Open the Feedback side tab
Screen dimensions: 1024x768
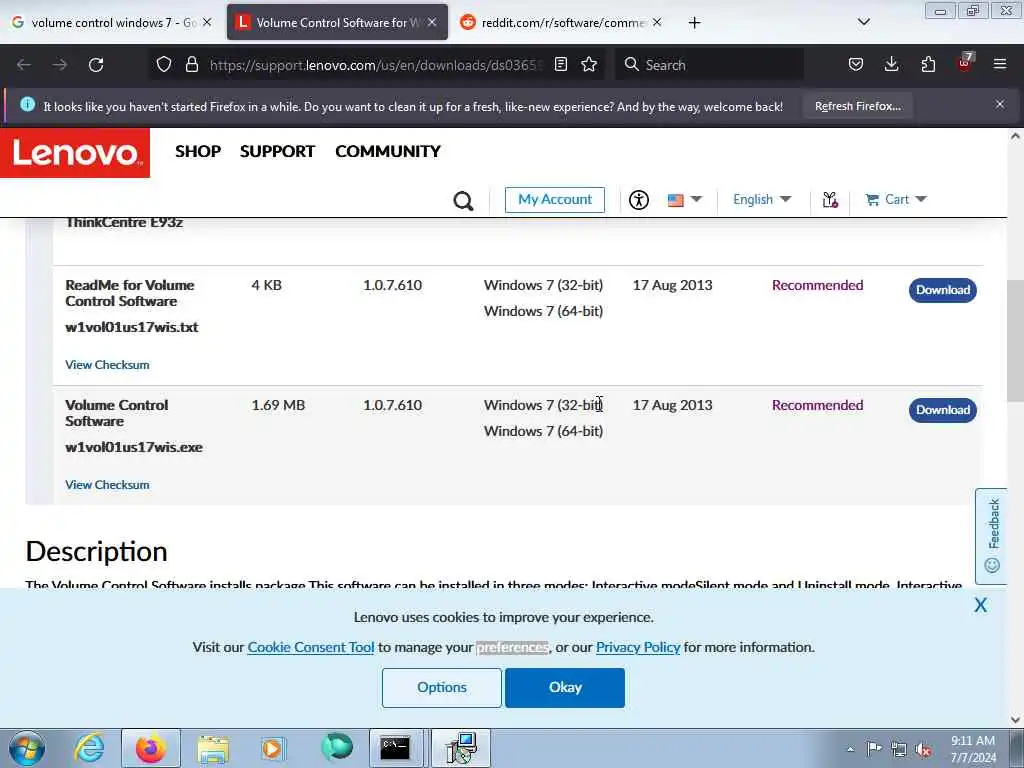(991, 536)
